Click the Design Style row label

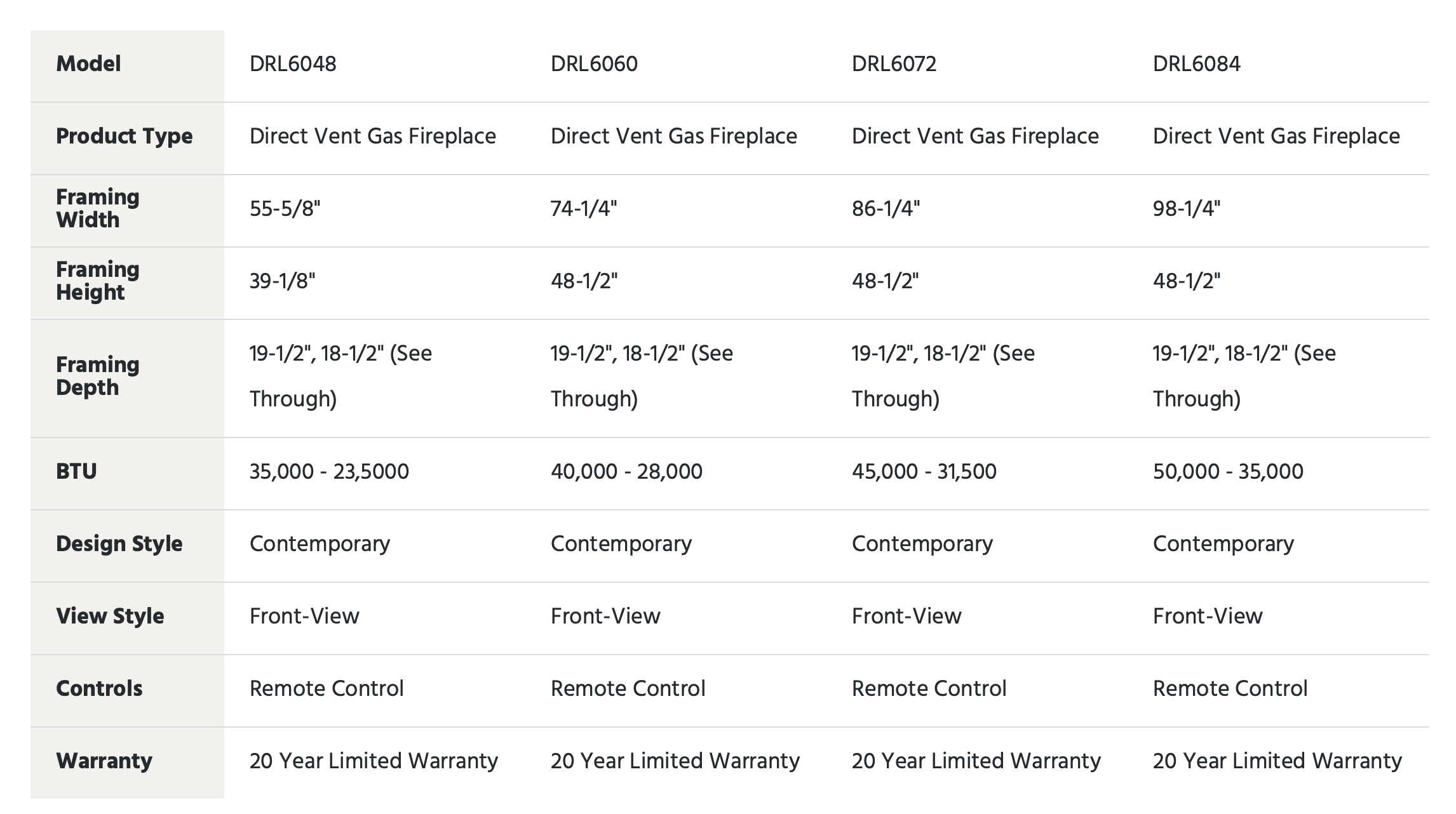[119, 544]
